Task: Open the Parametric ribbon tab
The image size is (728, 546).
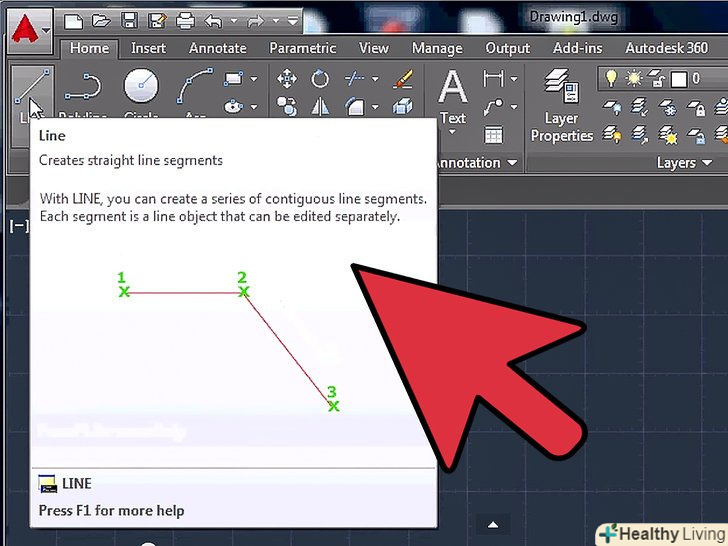Action: click(303, 48)
